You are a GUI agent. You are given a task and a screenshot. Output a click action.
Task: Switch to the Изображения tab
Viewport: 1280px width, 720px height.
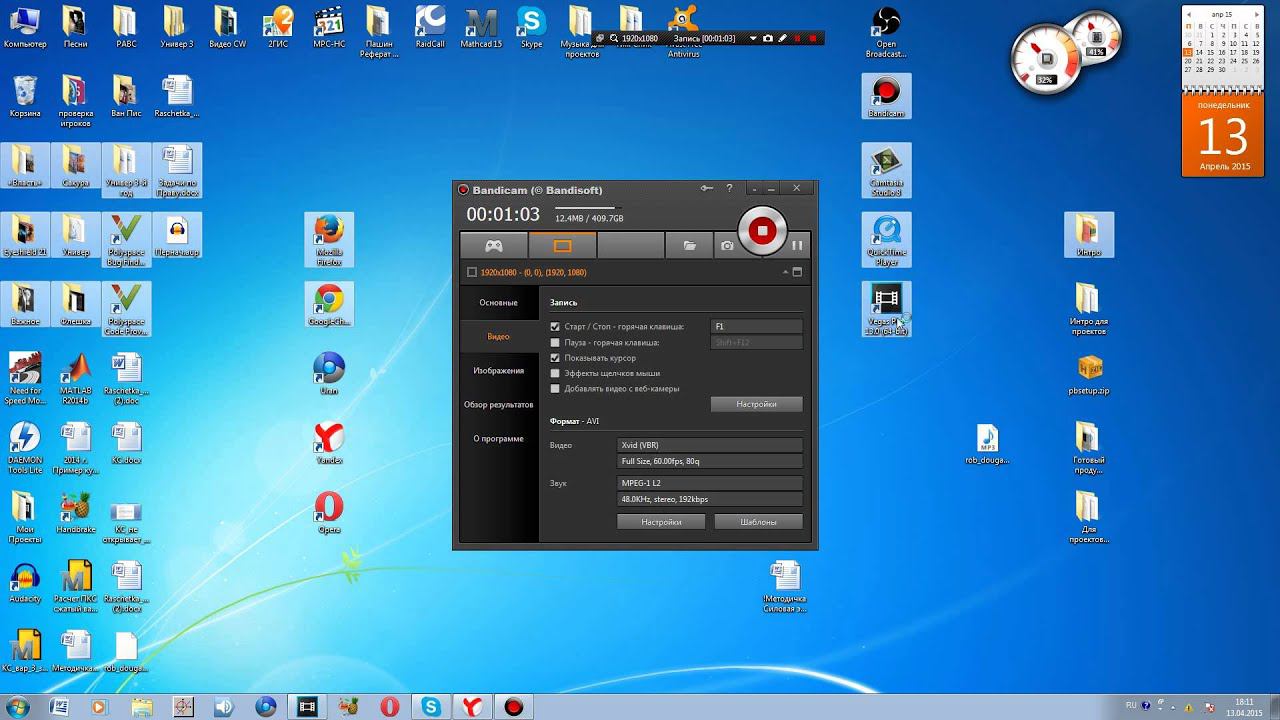(x=498, y=371)
